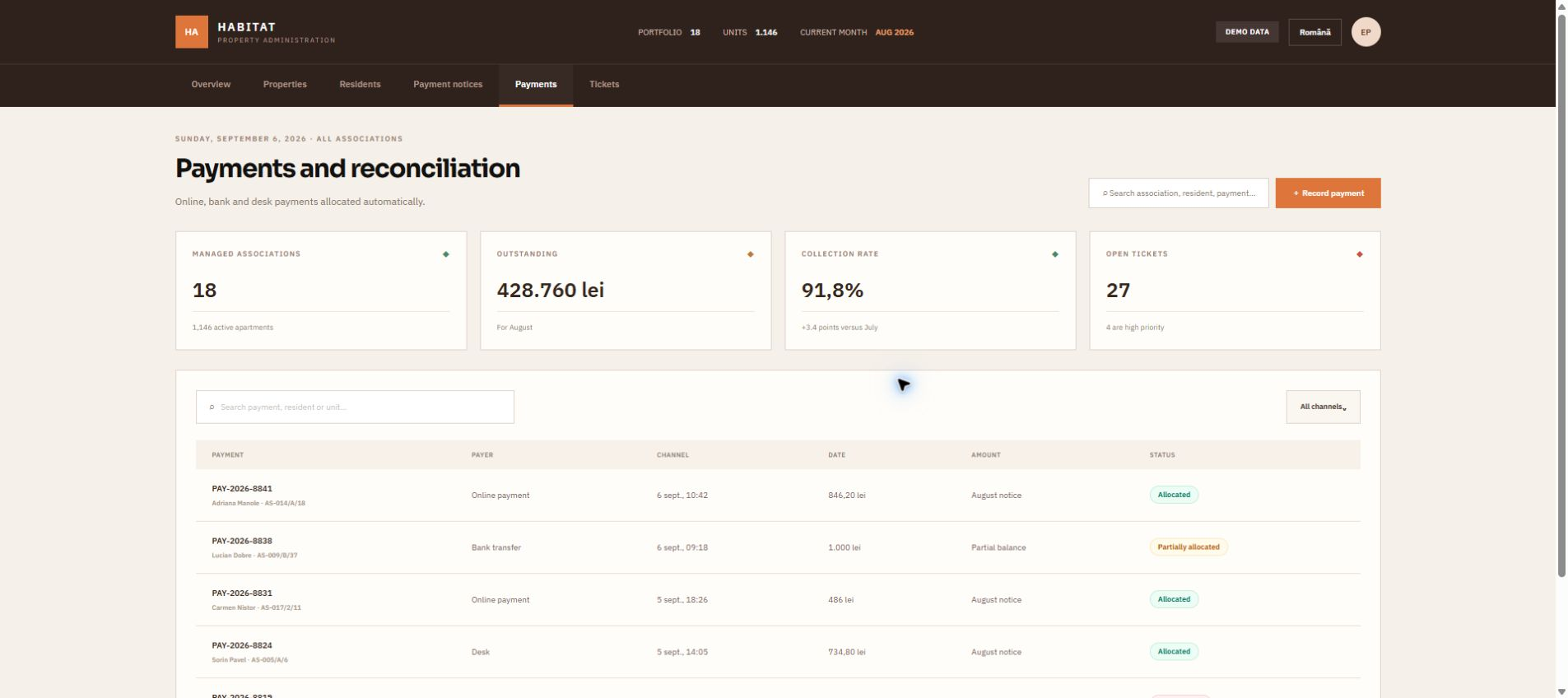Image resolution: width=1568 pixels, height=698 pixels.
Task: Click the Open Tickets value 27
Action: [x=1118, y=290]
